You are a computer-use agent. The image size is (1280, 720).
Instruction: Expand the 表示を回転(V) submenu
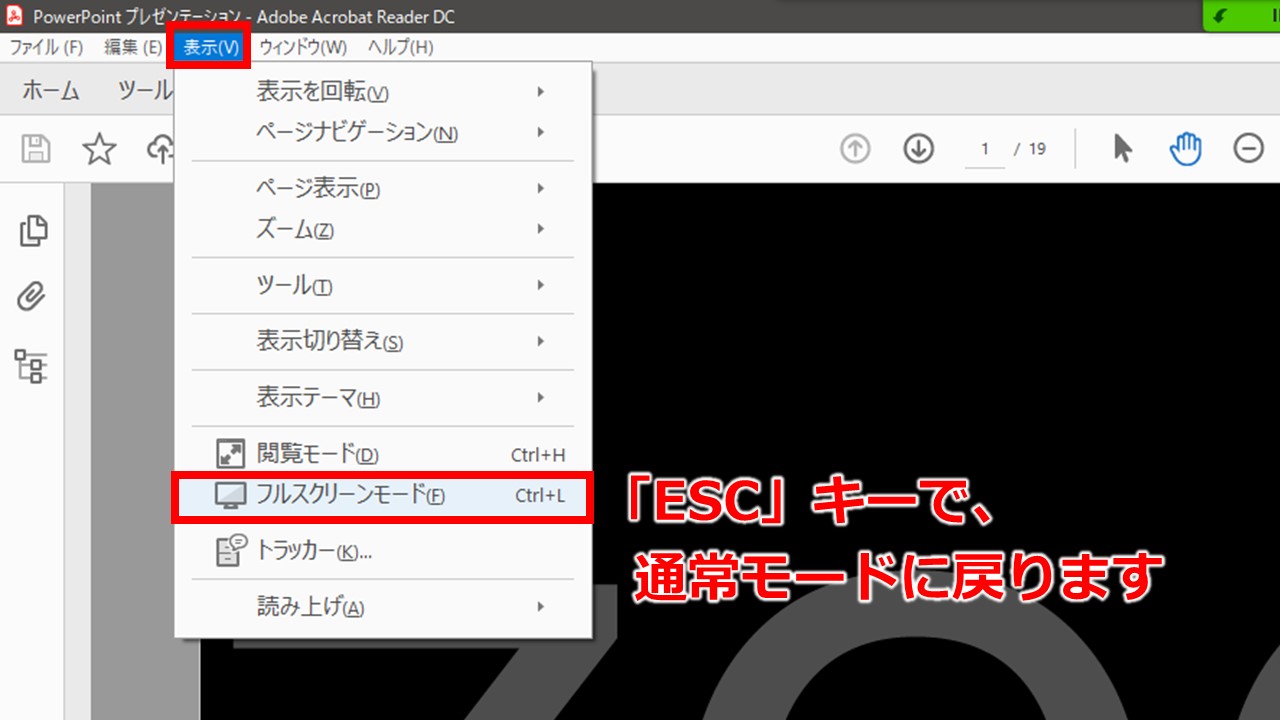pos(383,92)
